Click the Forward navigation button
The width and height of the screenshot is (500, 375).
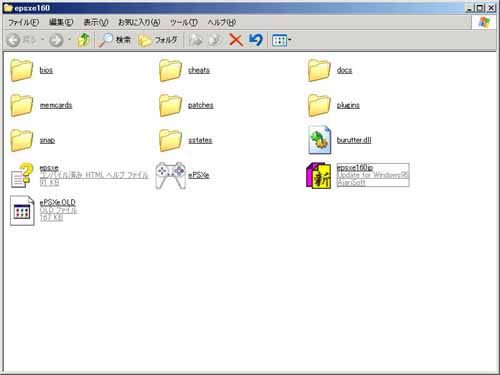point(56,40)
